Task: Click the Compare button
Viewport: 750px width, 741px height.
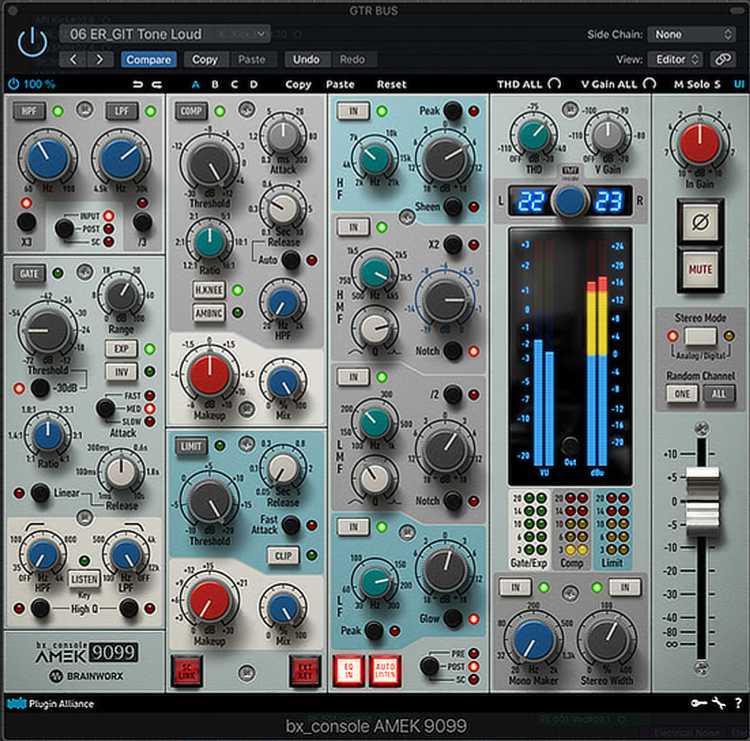Action: 148,59
